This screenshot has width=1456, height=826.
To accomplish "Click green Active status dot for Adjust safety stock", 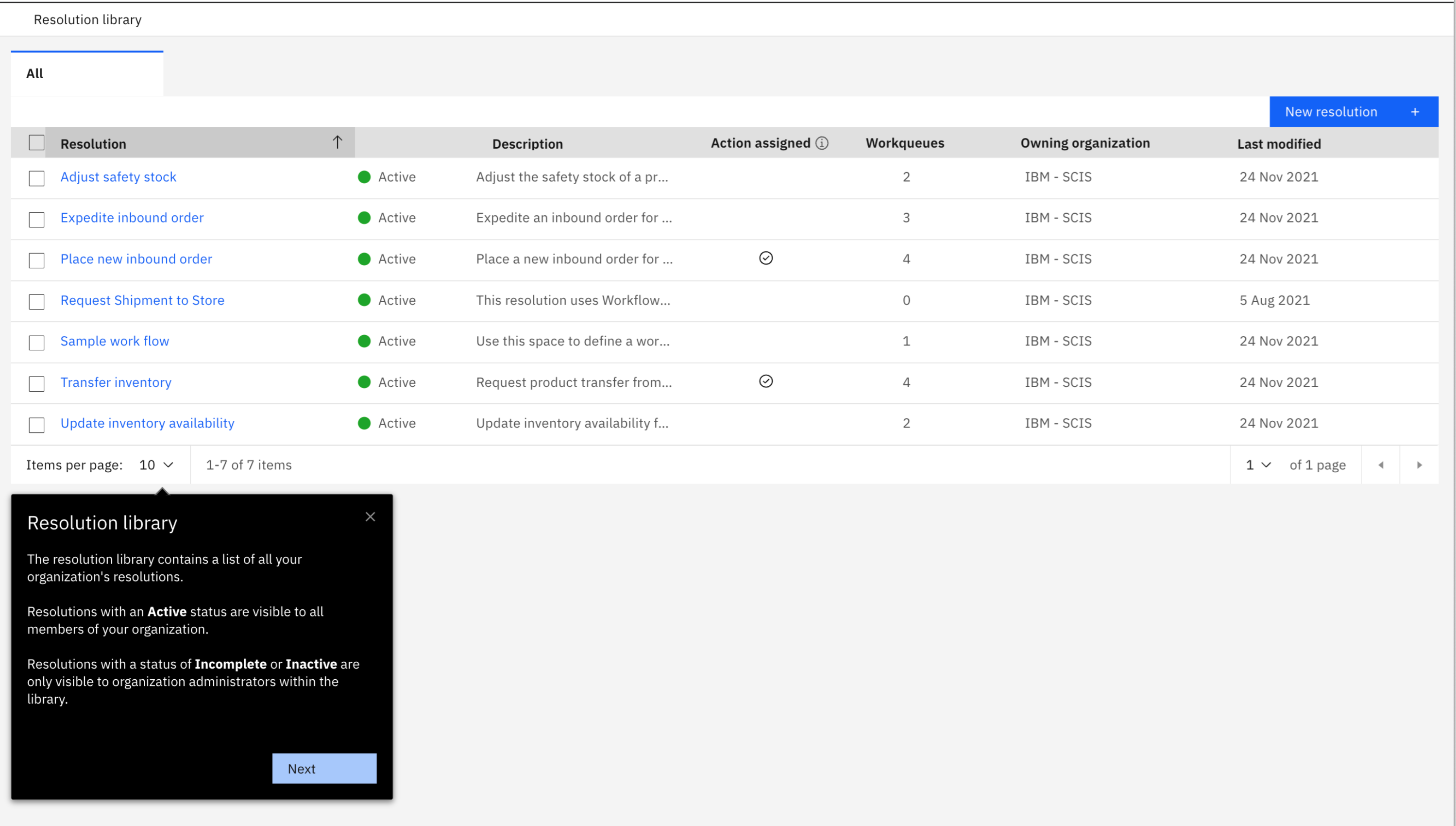I will (364, 177).
